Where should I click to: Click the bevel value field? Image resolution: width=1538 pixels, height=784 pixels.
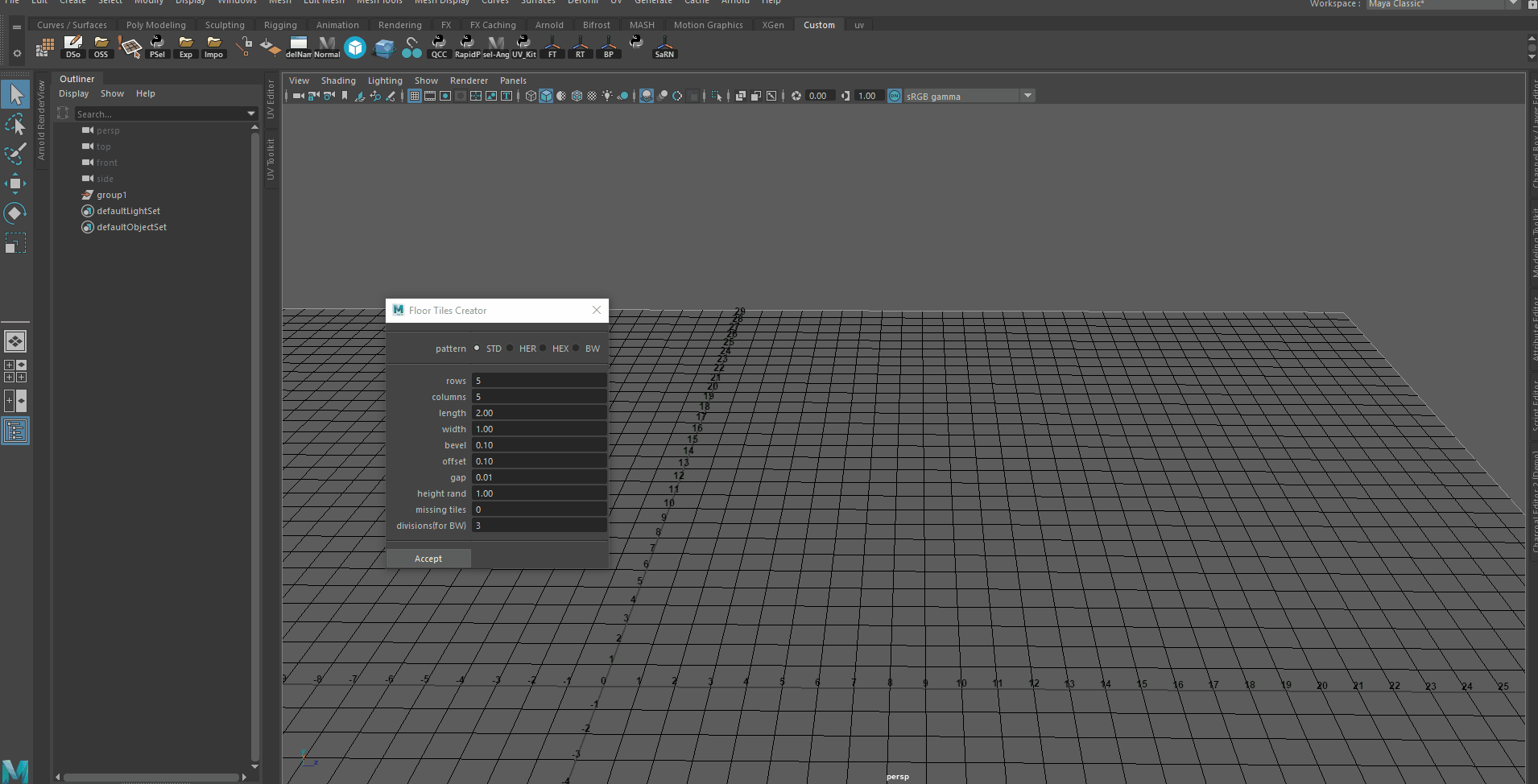pos(539,445)
